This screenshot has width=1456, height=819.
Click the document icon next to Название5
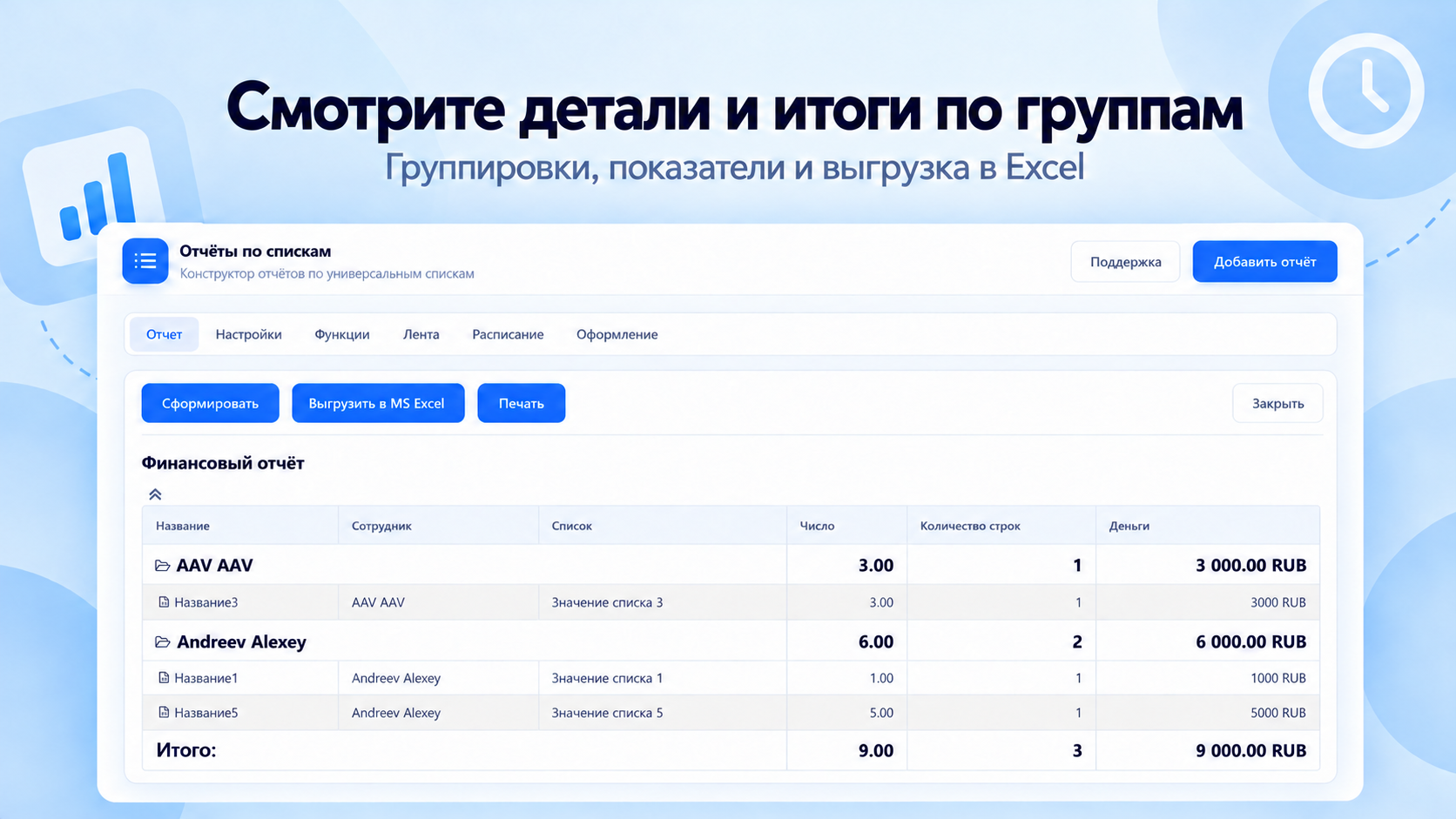pos(164,713)
